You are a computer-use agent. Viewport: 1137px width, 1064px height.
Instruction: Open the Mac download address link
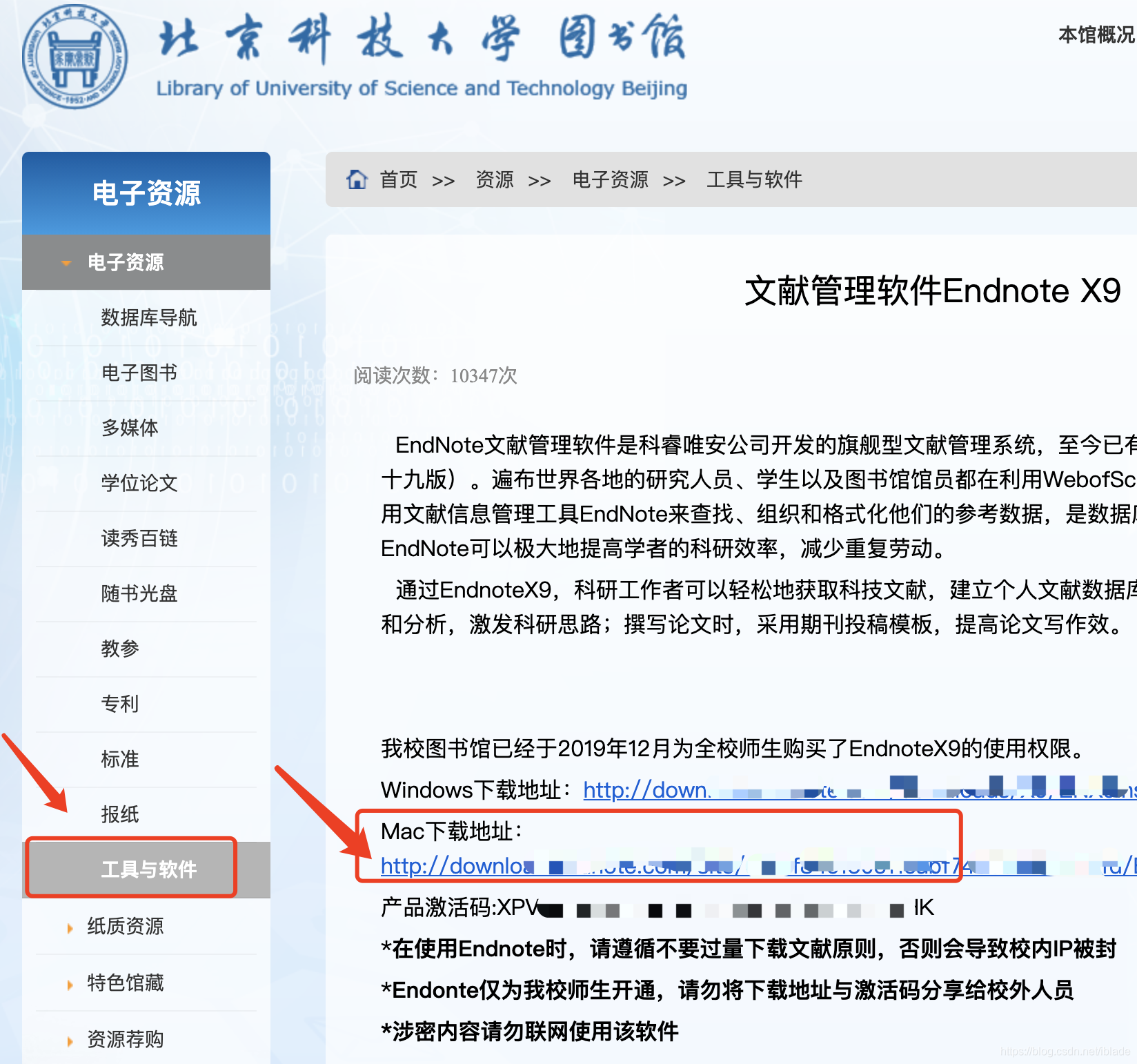758,865
